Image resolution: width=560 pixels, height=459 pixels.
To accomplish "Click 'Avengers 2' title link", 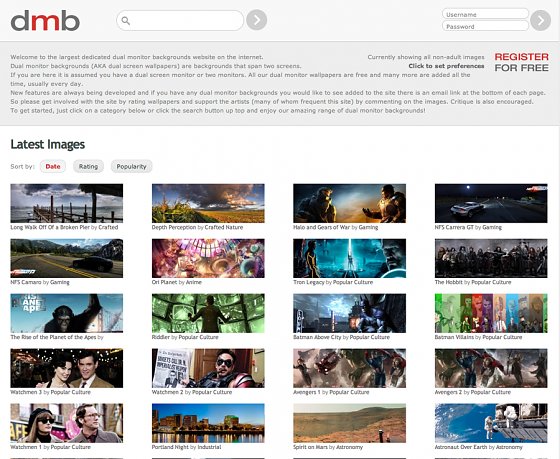I will click(448, 392).
